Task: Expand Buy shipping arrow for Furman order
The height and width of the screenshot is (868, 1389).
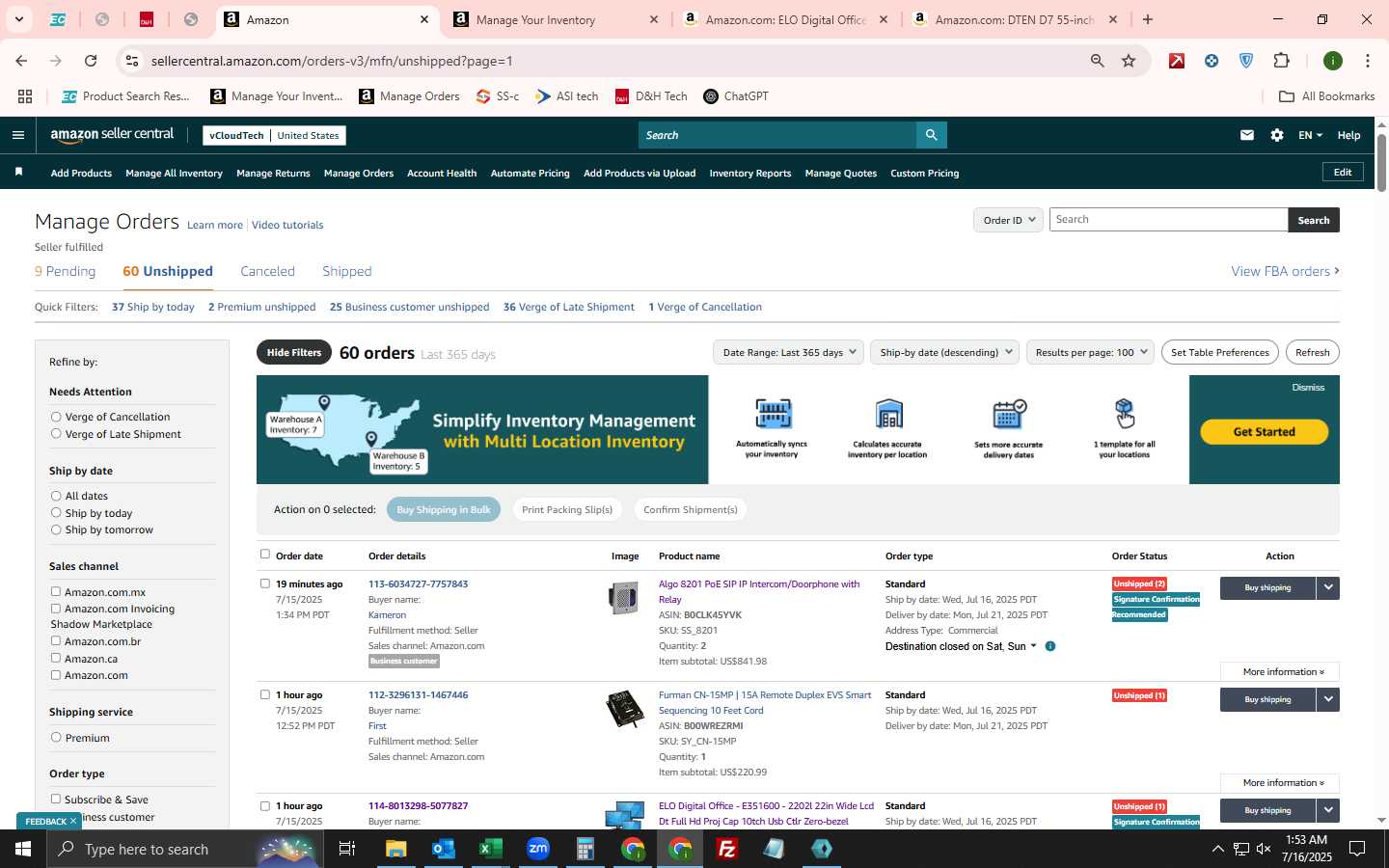Action: pyautogui.click(x=1328, y=699)
